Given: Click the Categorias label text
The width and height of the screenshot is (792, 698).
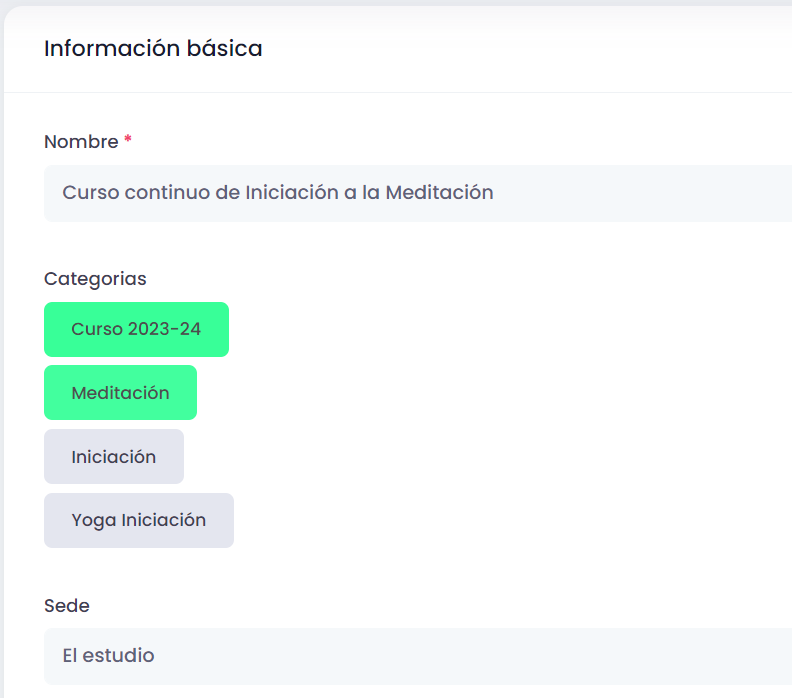Looking at the screenshot, I should tap(95, 278).
